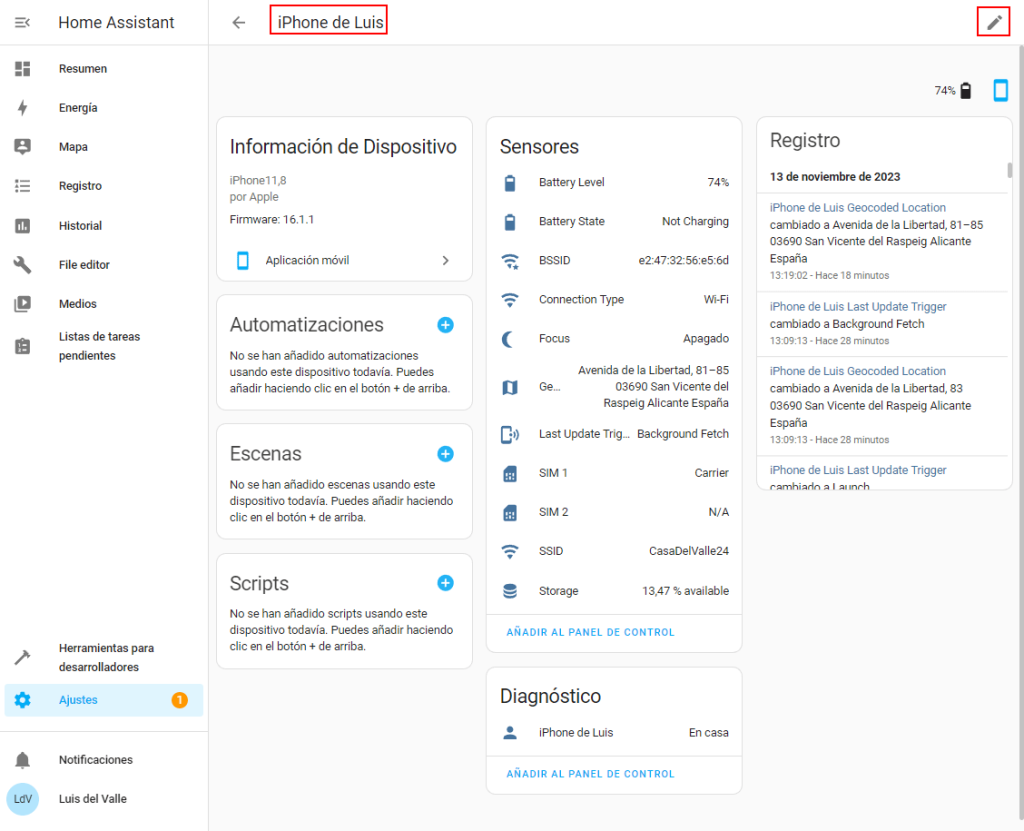The height and width of the screenshot is (831, 1024).
Task: Open Luis del Valle user profile
Action: pyautogui.click(x=92, y=799)
